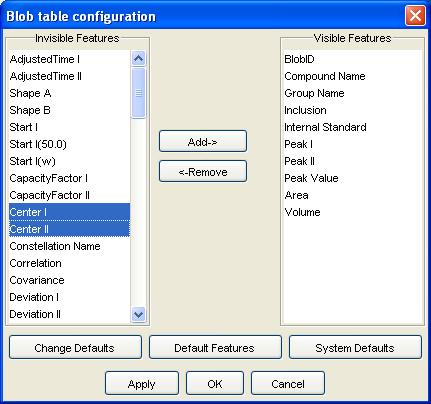This screenshot has width=431, height=404.
Task: Close the Blob table configuration dialog
Action: coord(415,16)
